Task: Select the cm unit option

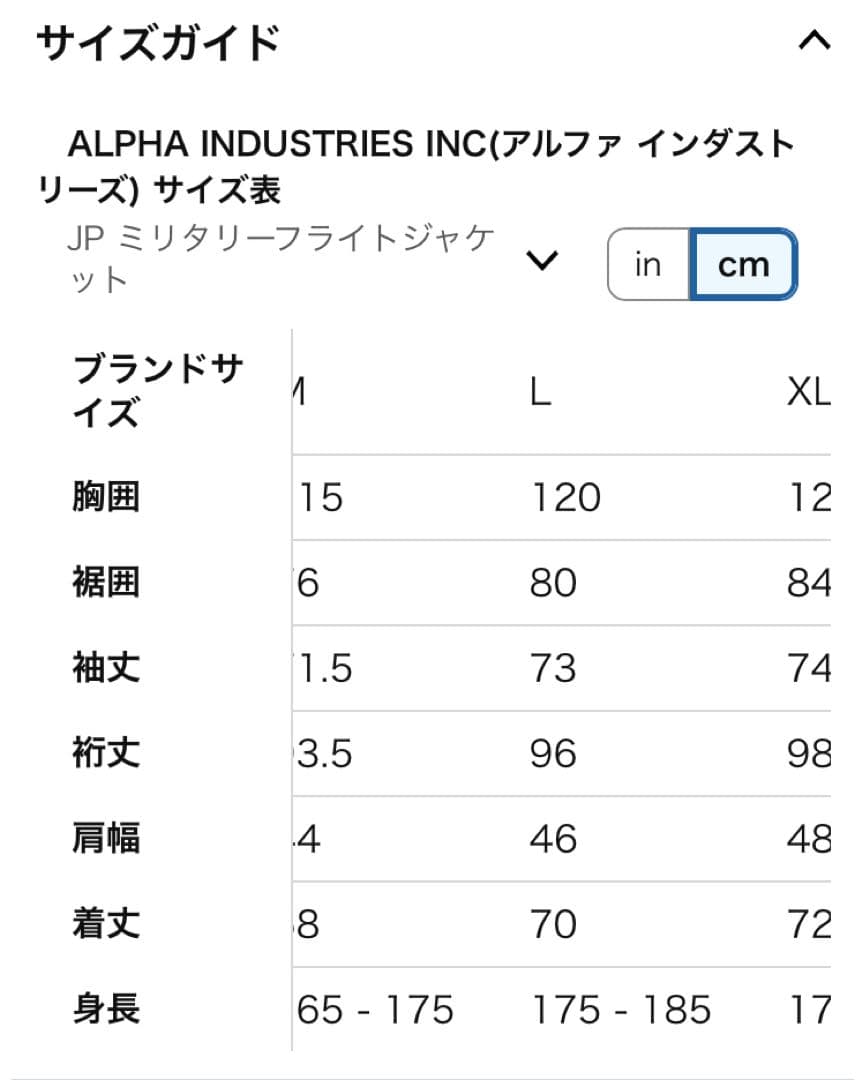Action: 742,264
